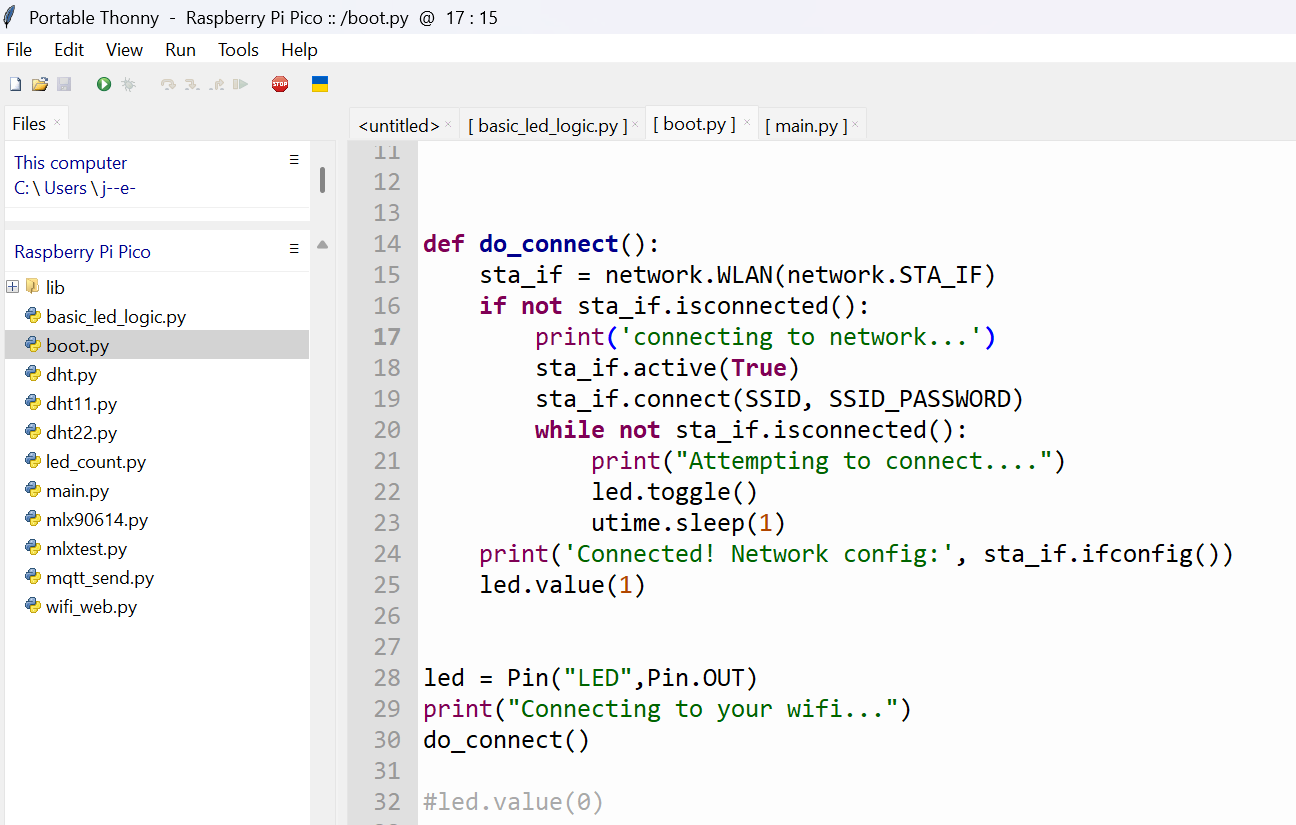This screenshot has height=825, width=1296.
Task: Click the file list scroll-up arrow
Action: [x=322, y=245]
